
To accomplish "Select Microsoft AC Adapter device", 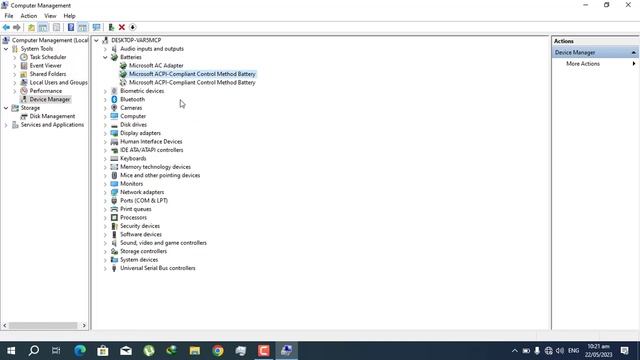I will (x=156, y=66).
